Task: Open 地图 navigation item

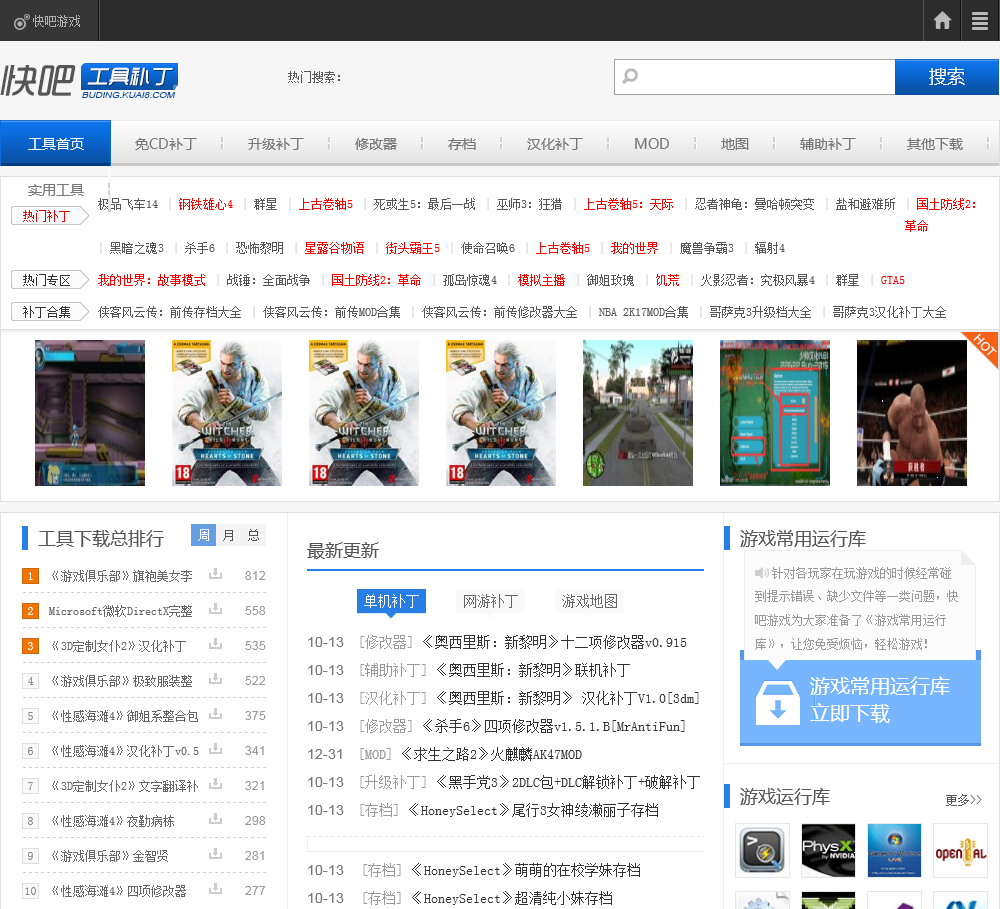Action: point(734,144)
